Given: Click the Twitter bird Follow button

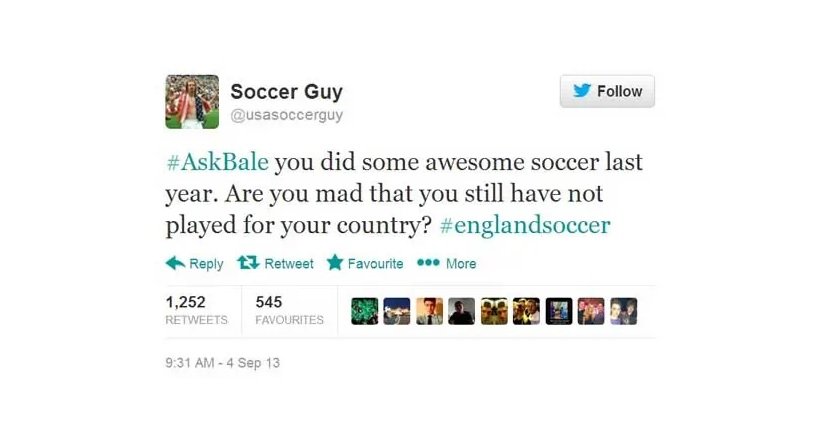Looking at the screenshot, I should 607,91.
